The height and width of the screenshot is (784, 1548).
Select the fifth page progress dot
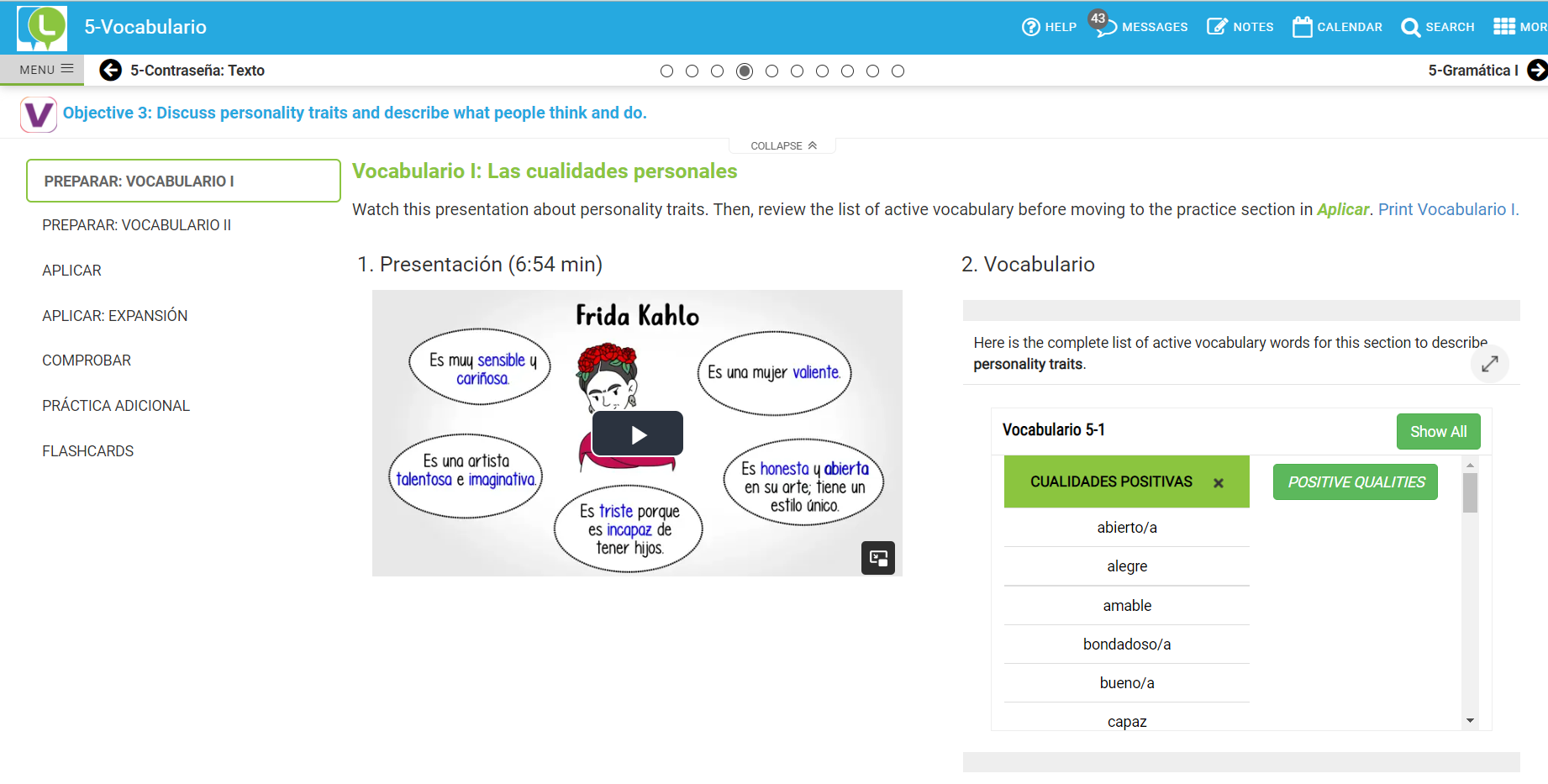click(x=771, y=71)
